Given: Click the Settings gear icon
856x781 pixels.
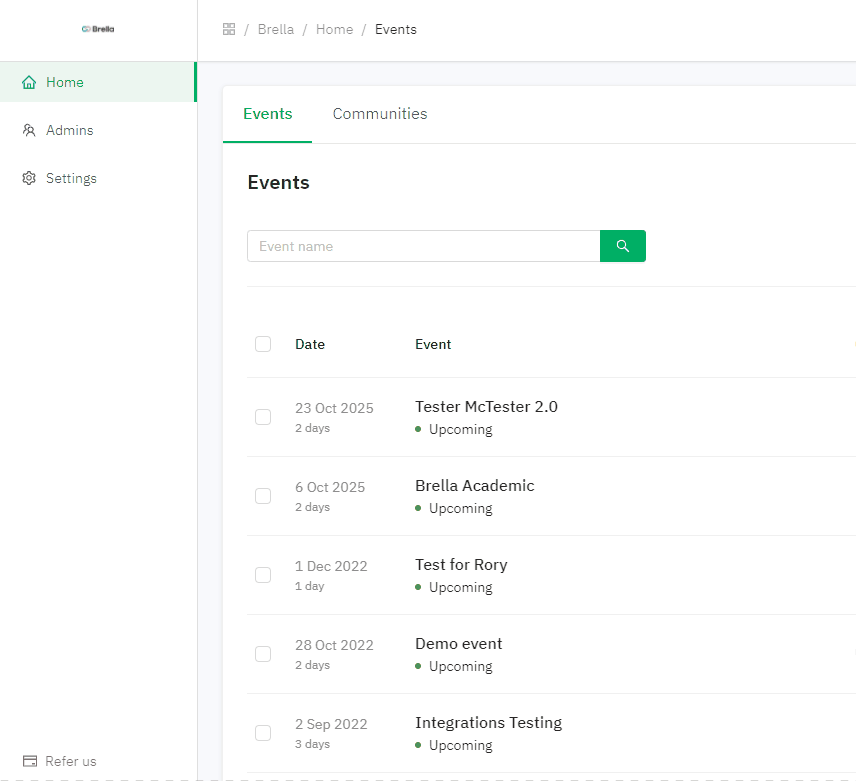Looking at the screenshot, I should (29, 178).
